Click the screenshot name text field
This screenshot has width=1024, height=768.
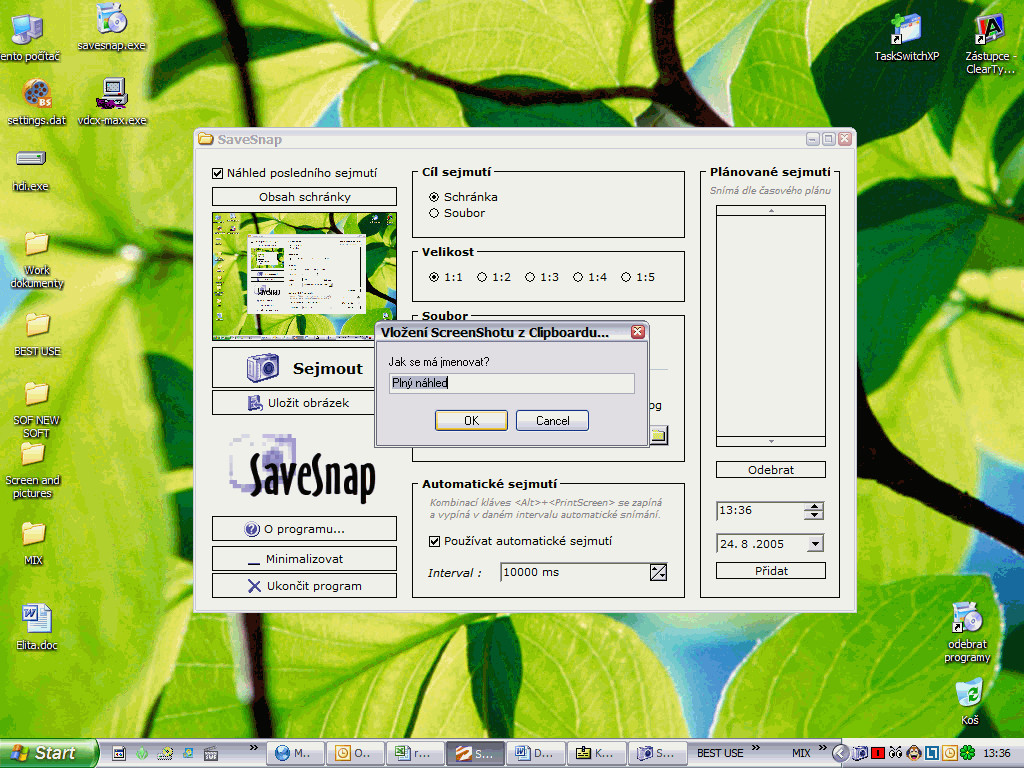(511, 383)
